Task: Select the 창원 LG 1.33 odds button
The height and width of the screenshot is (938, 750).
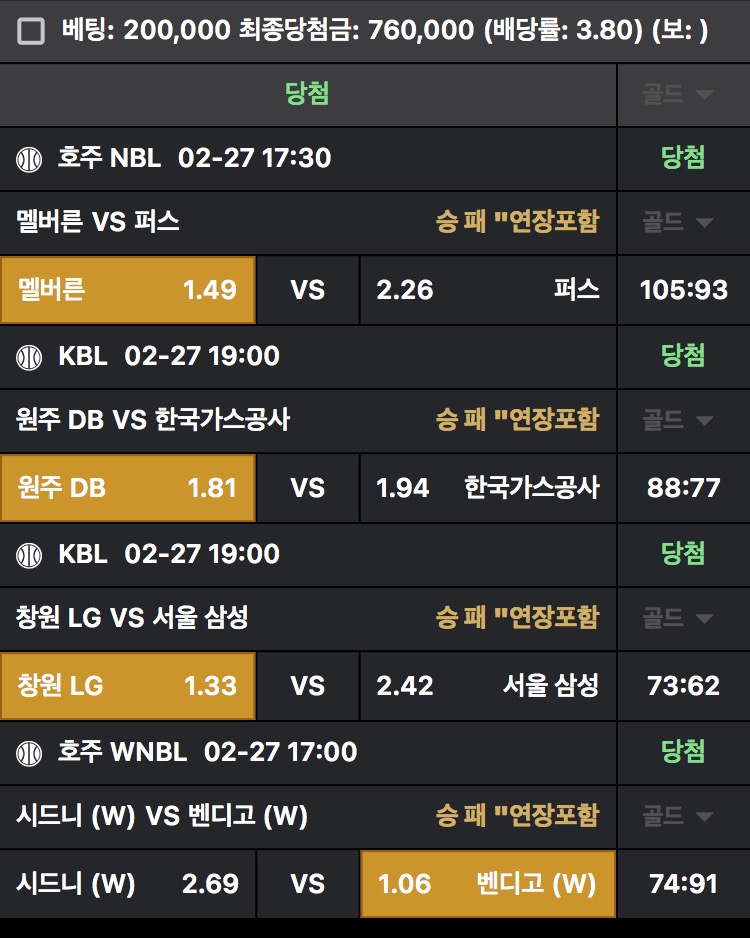Action: (x=128, y=686)
